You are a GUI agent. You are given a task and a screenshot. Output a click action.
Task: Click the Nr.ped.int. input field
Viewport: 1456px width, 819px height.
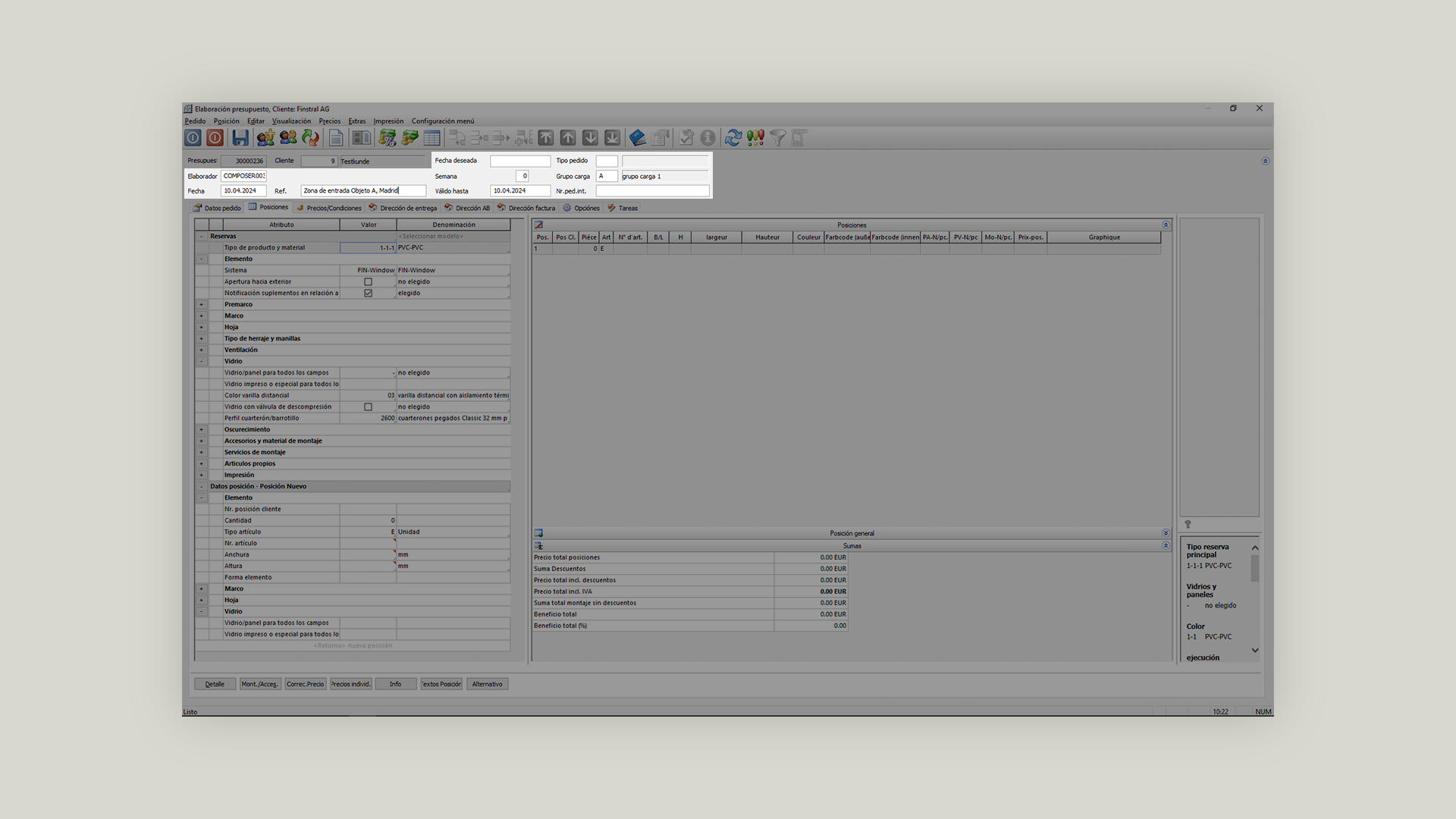tap(653, 191)
